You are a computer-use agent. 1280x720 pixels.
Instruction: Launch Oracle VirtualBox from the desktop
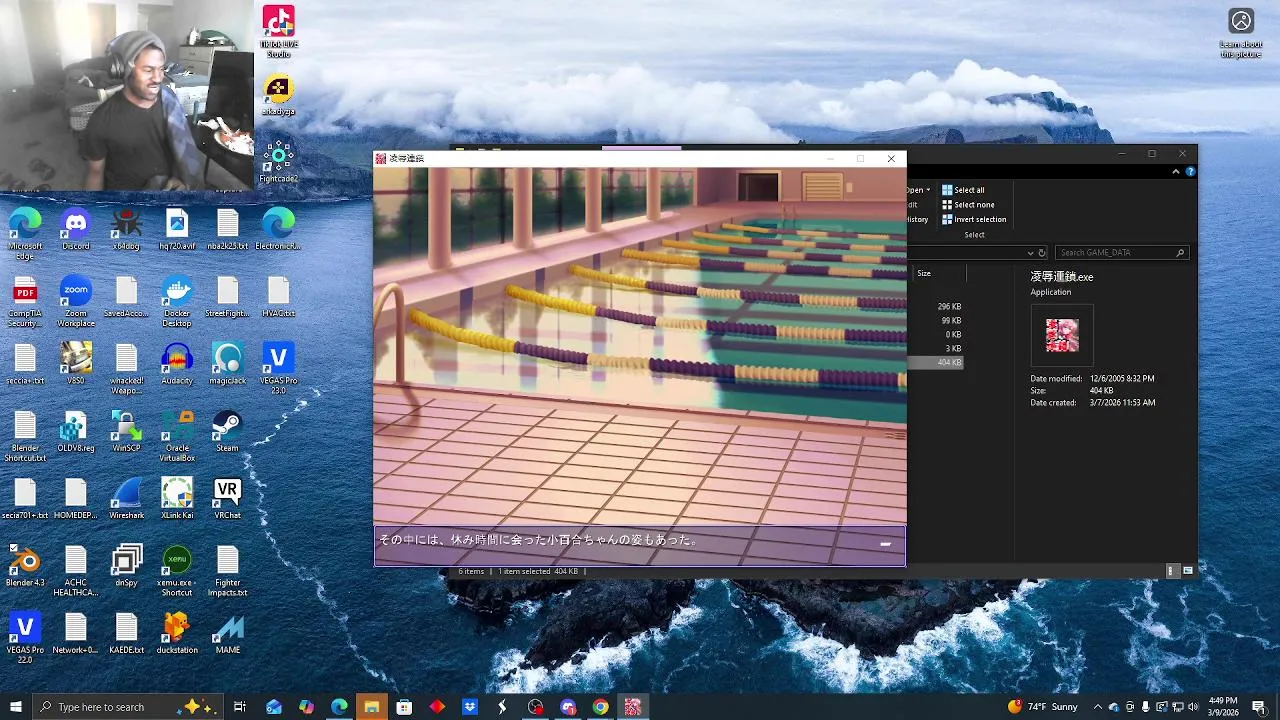[x=177, y=436]
